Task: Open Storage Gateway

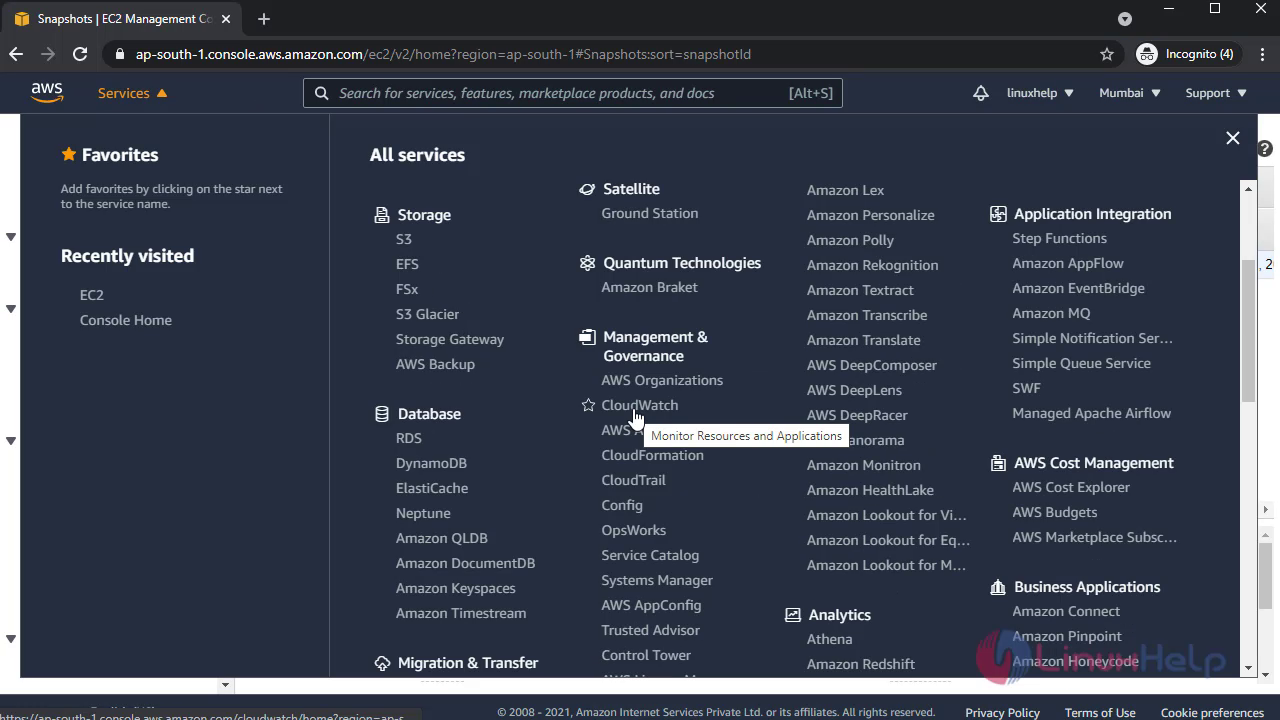Action: [x=450, y=339]
